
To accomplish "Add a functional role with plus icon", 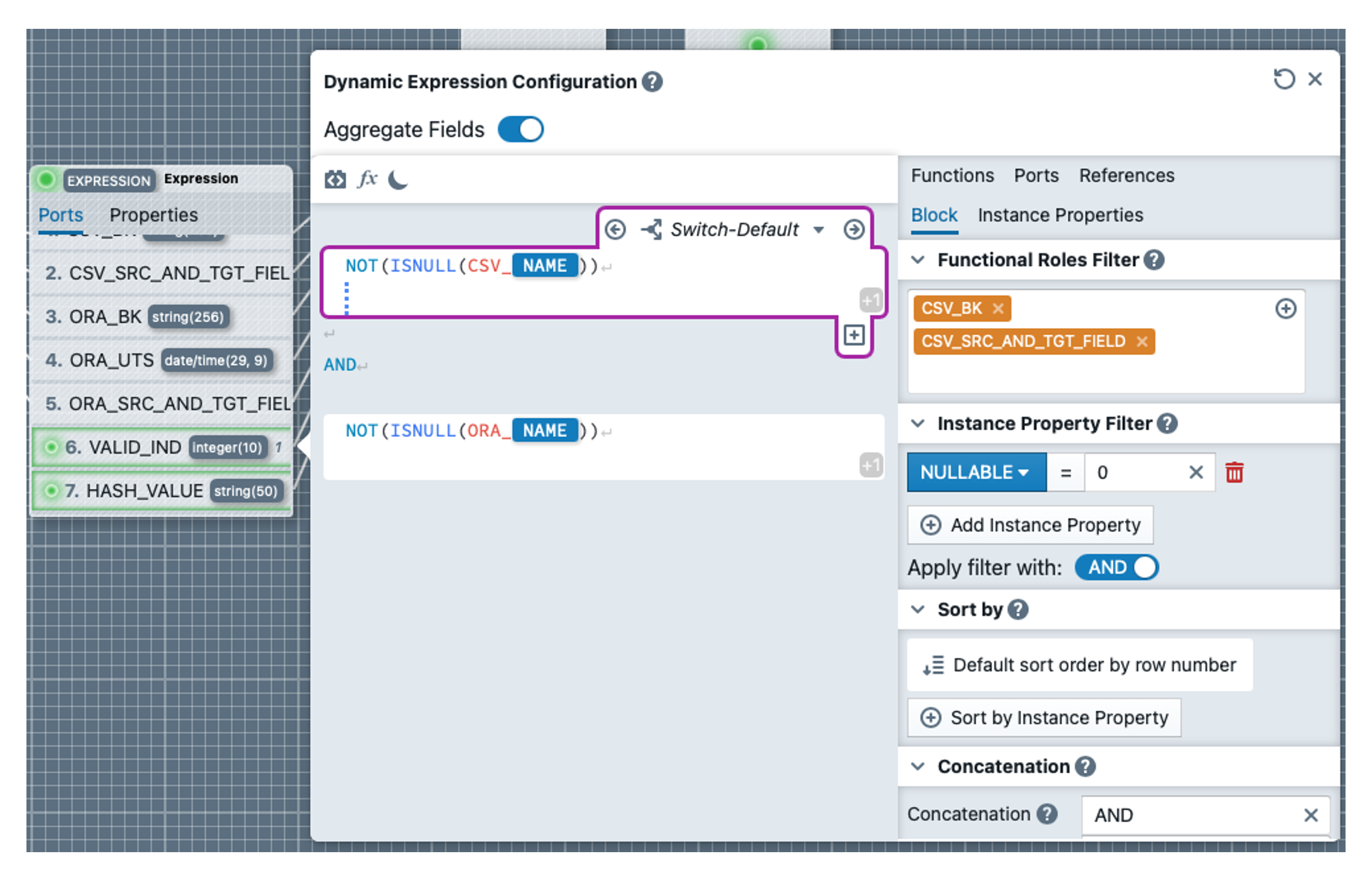I will click(1285, 308).
